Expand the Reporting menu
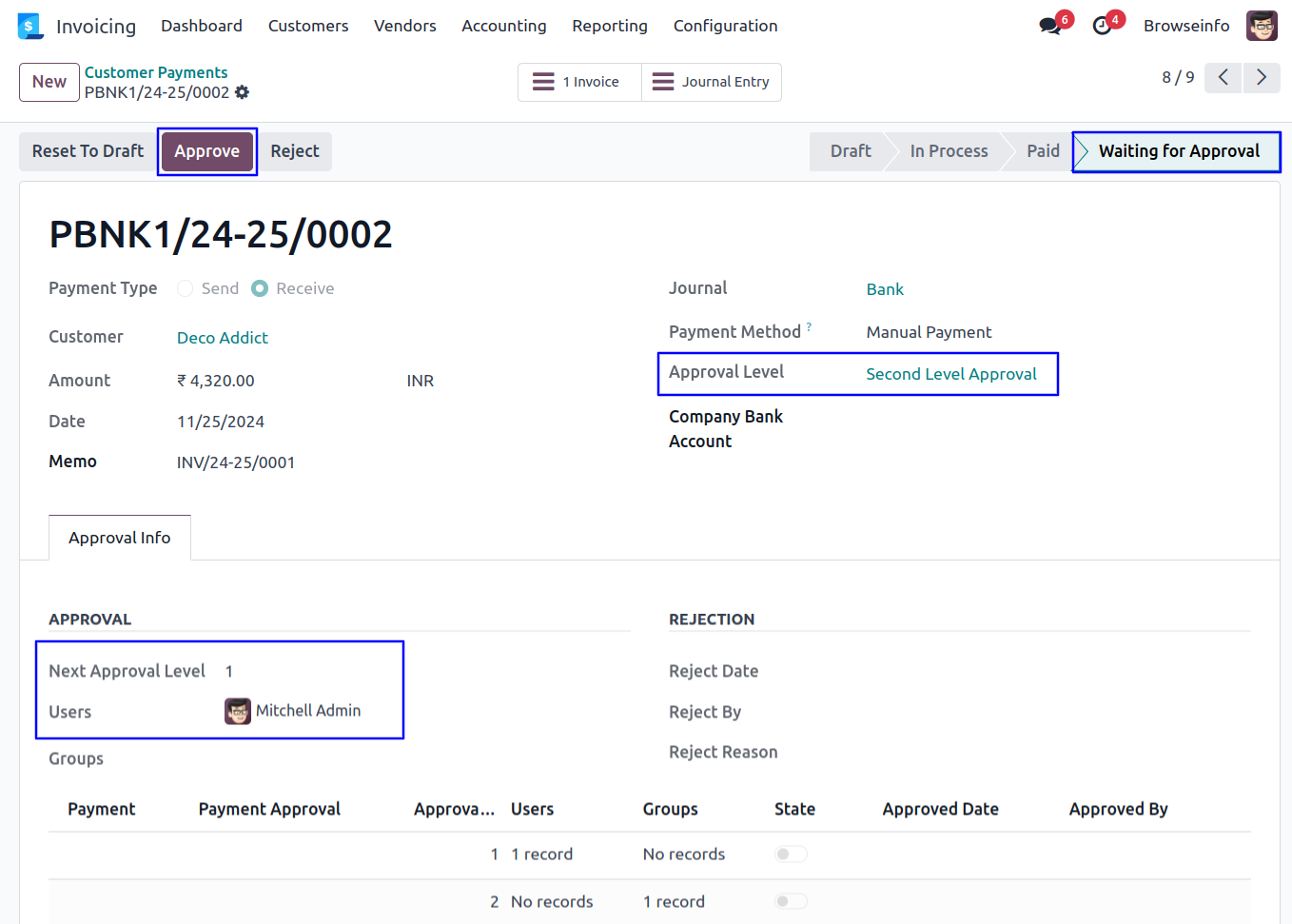The width and height of the screenshot is (1292, 924). (x=609, y=26)
